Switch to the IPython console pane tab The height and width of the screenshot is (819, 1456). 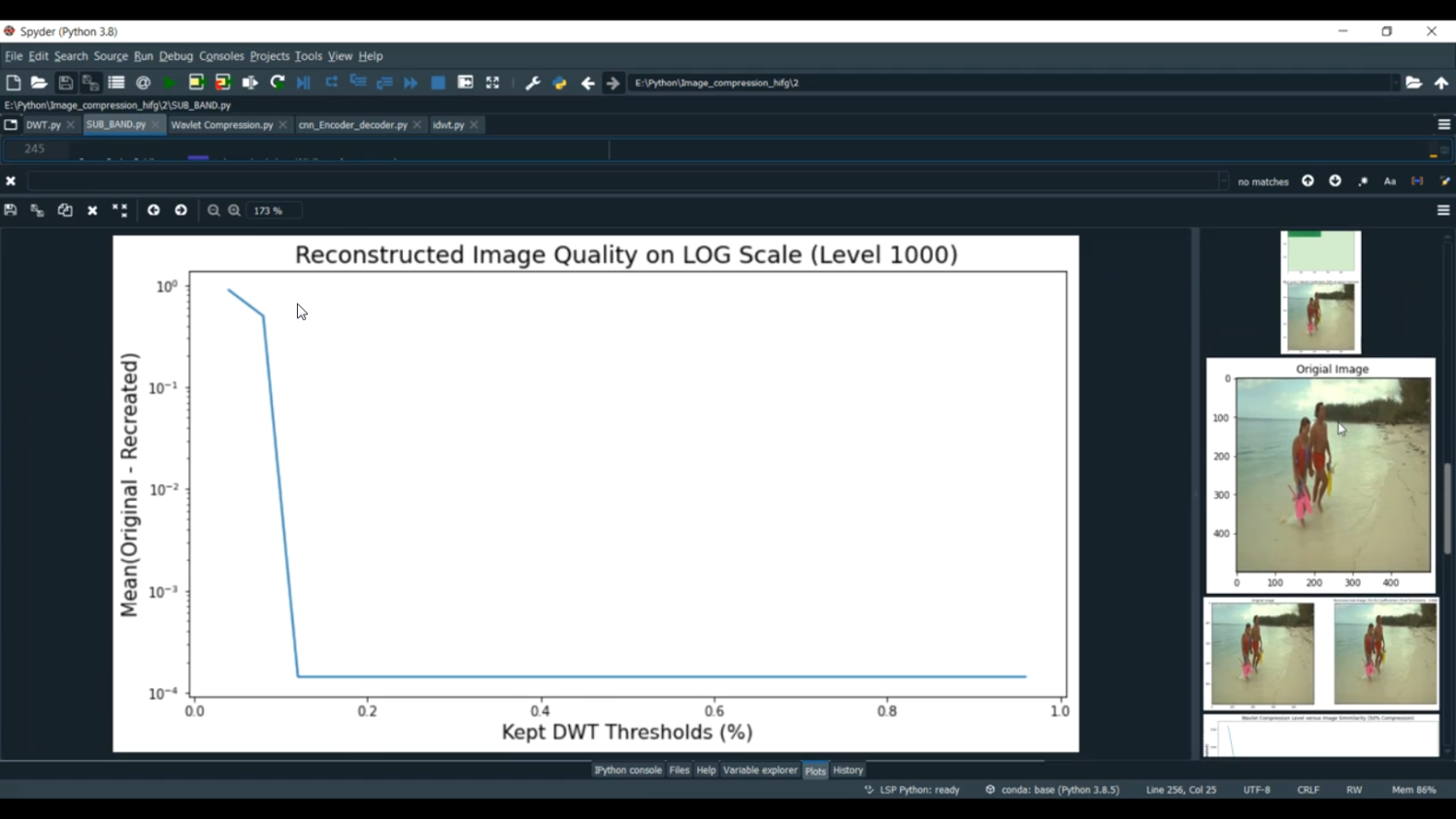click(628, 770)
